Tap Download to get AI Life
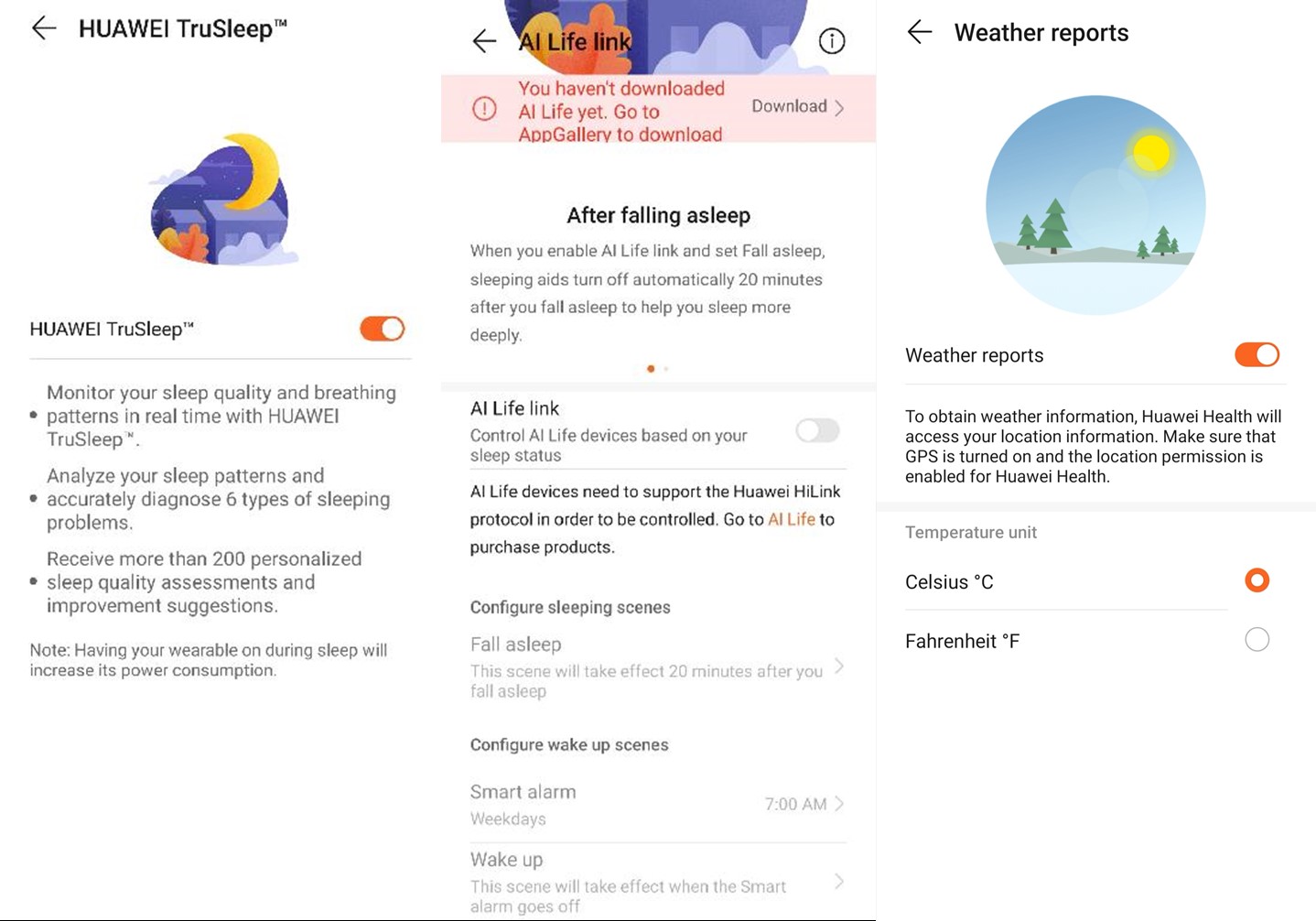The width and height of the screenshot is (1316, 921). pyautogui.click(x=797, y=106)
